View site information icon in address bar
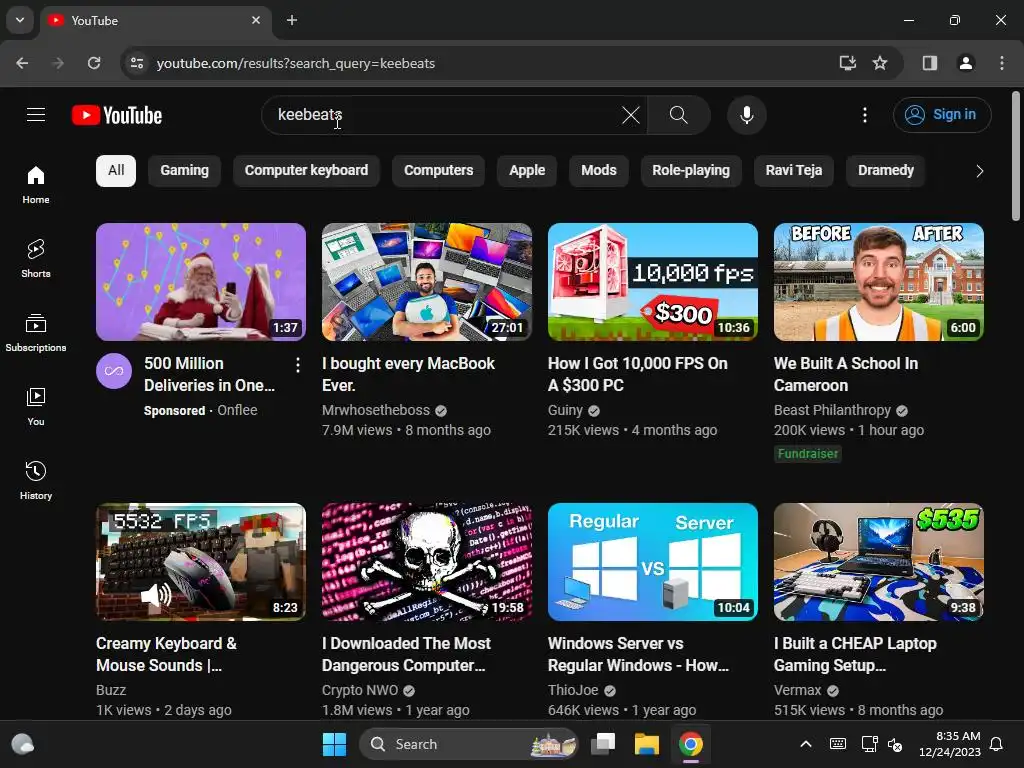Screen dimensions: 1024x768 tap(136, 63)
